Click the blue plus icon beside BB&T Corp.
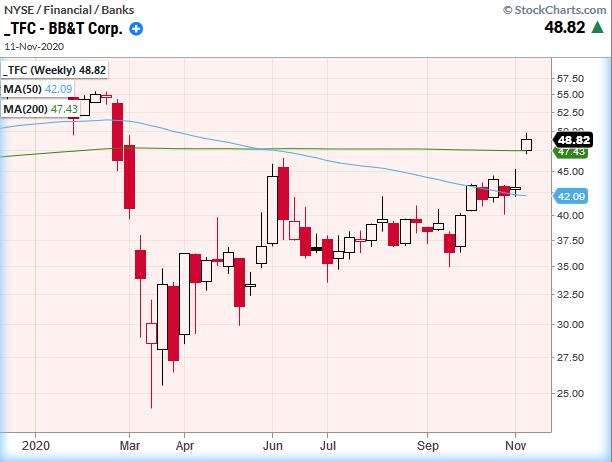The image size is (612, 462). point(137,29)
